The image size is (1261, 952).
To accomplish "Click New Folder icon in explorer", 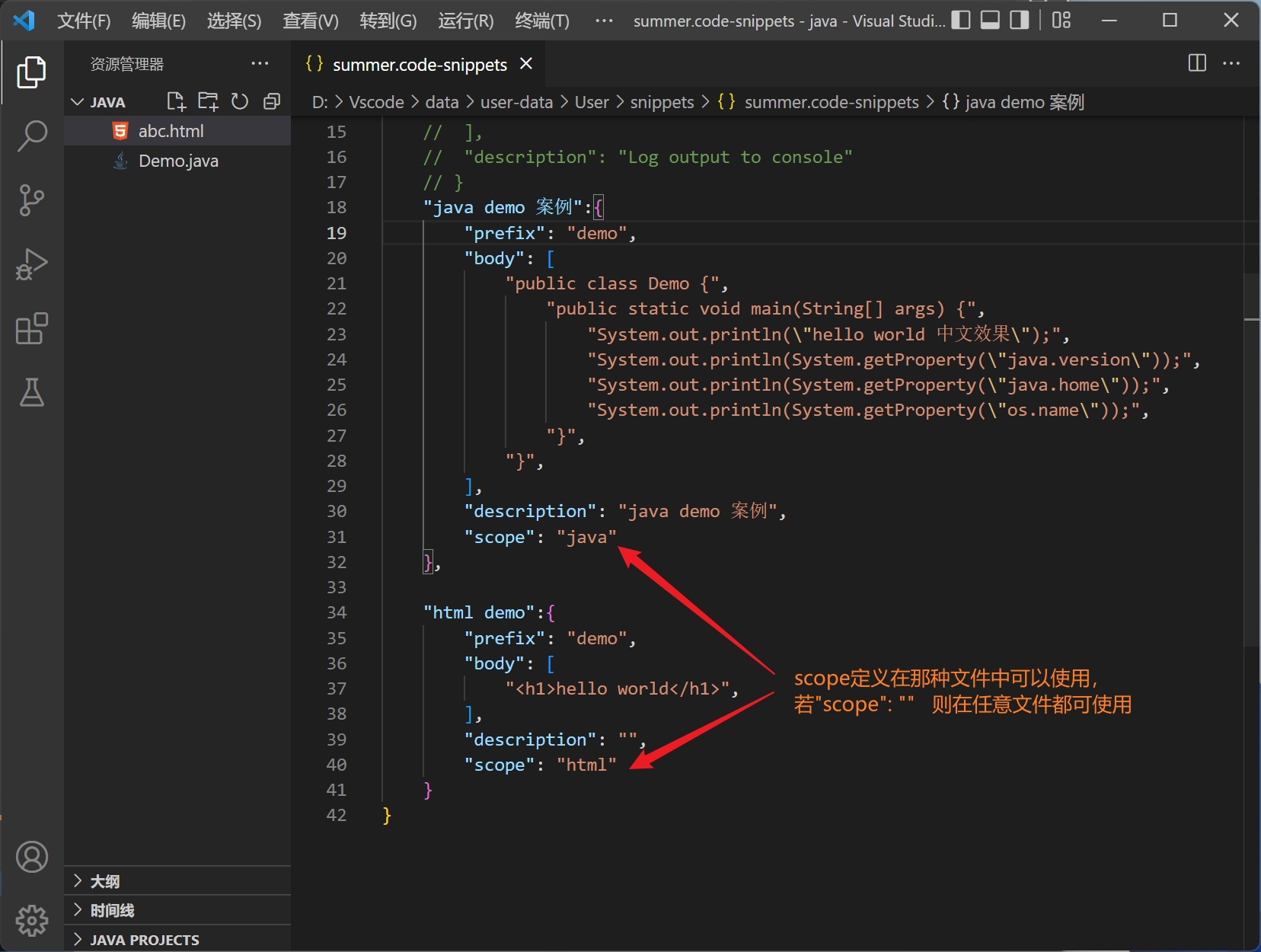I will 208,101.
